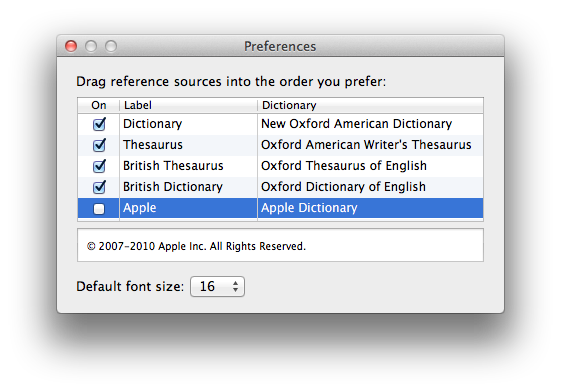Select the 'British Thesaurus' label cell
Viewport: 561px width, 392px height.
pos(188,166)
